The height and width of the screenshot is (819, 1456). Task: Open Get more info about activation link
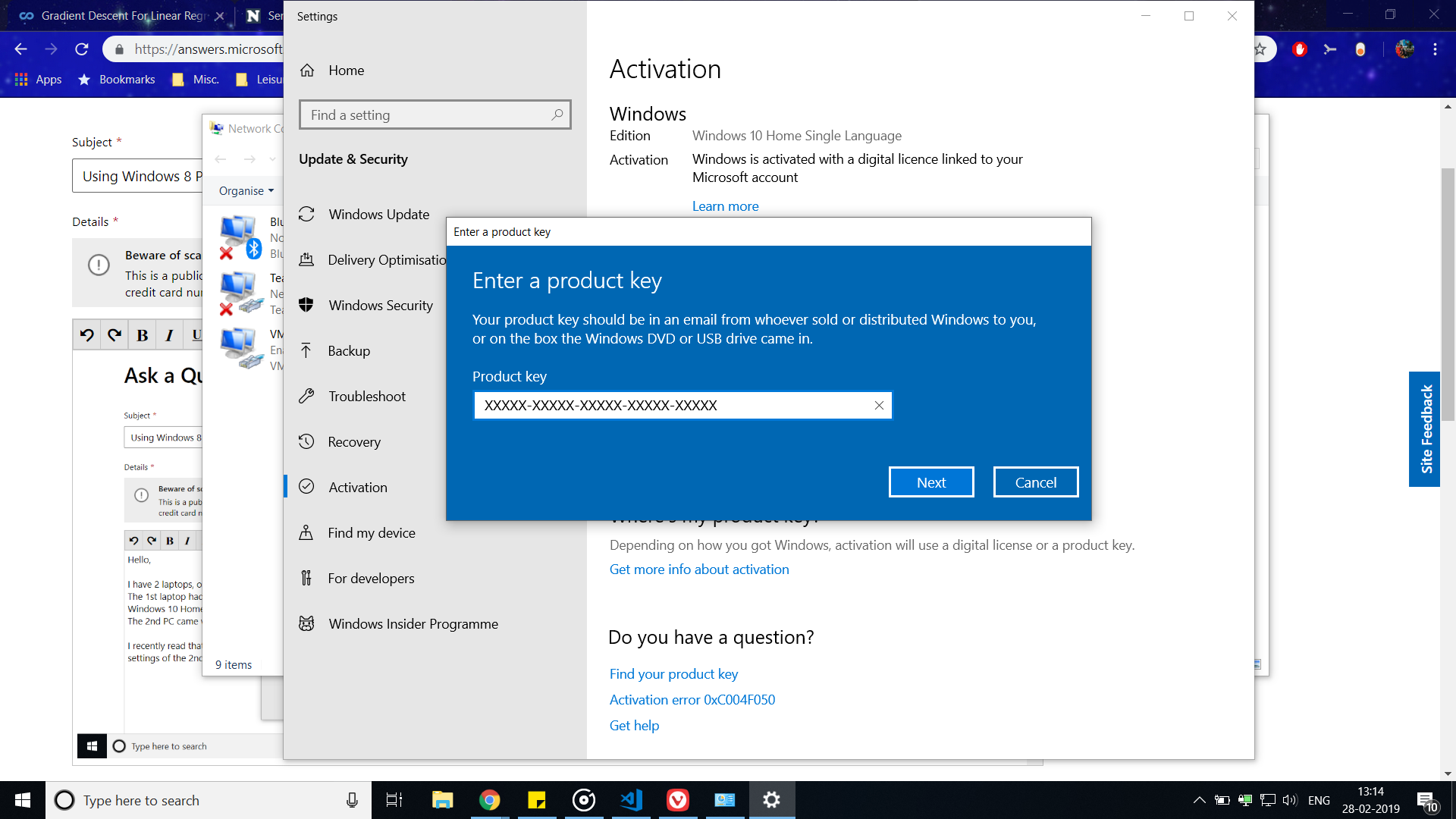tap(699, 570)
